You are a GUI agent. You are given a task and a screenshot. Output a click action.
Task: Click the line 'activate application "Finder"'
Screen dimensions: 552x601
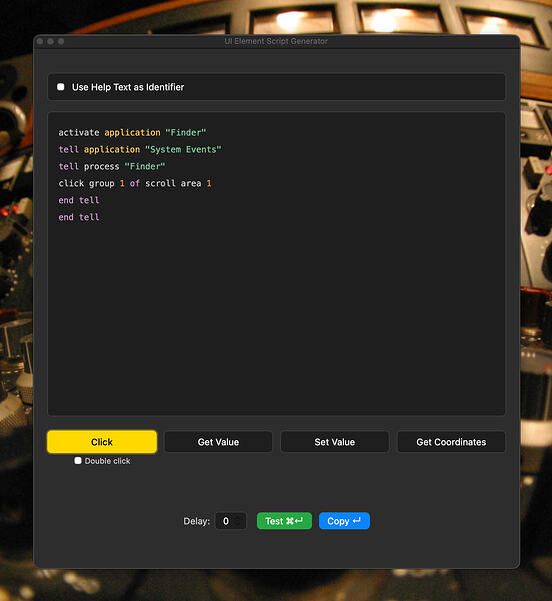[x=132, y=133]
